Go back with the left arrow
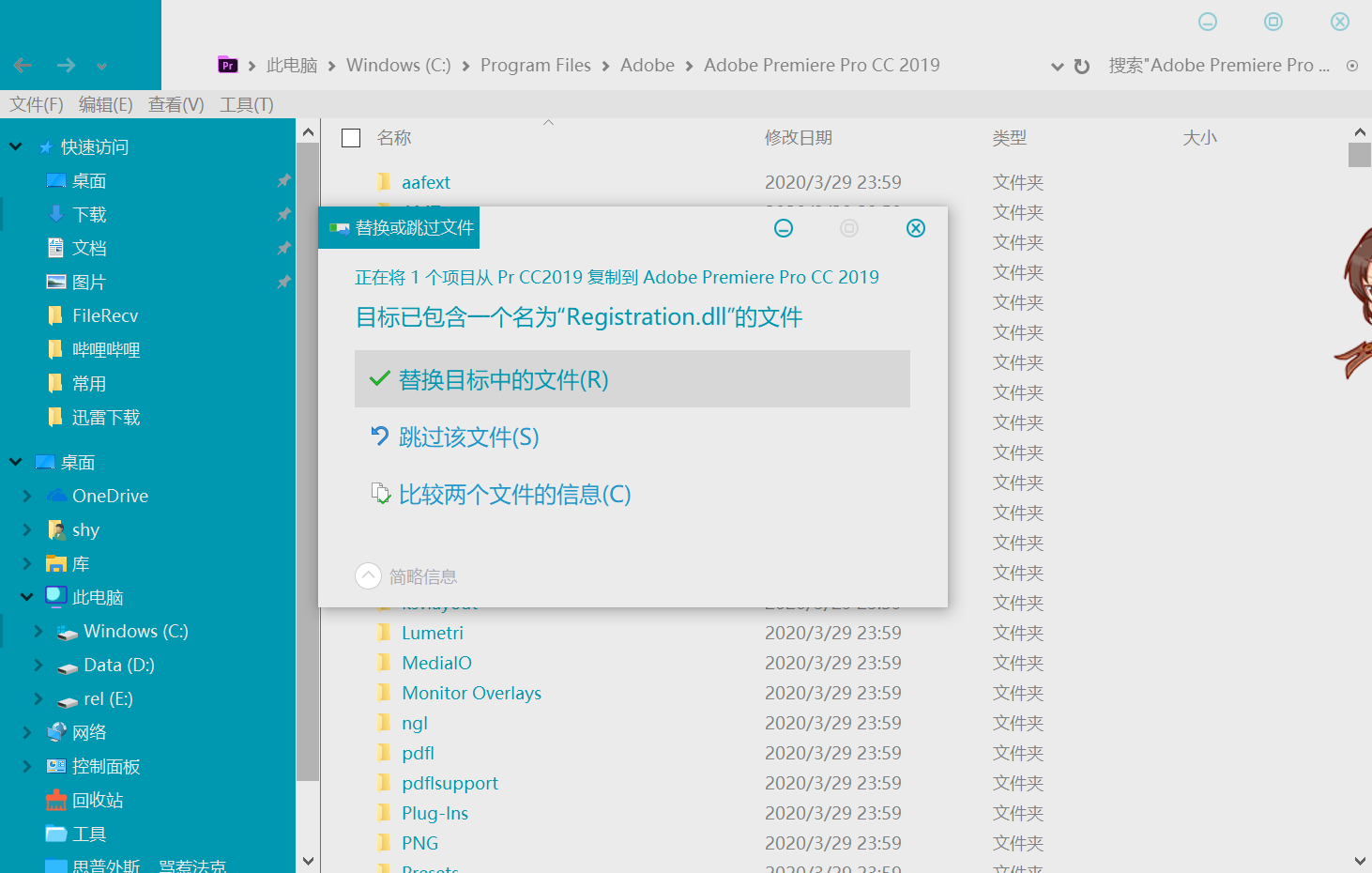1372x873 pixels. tap(23, 65)
